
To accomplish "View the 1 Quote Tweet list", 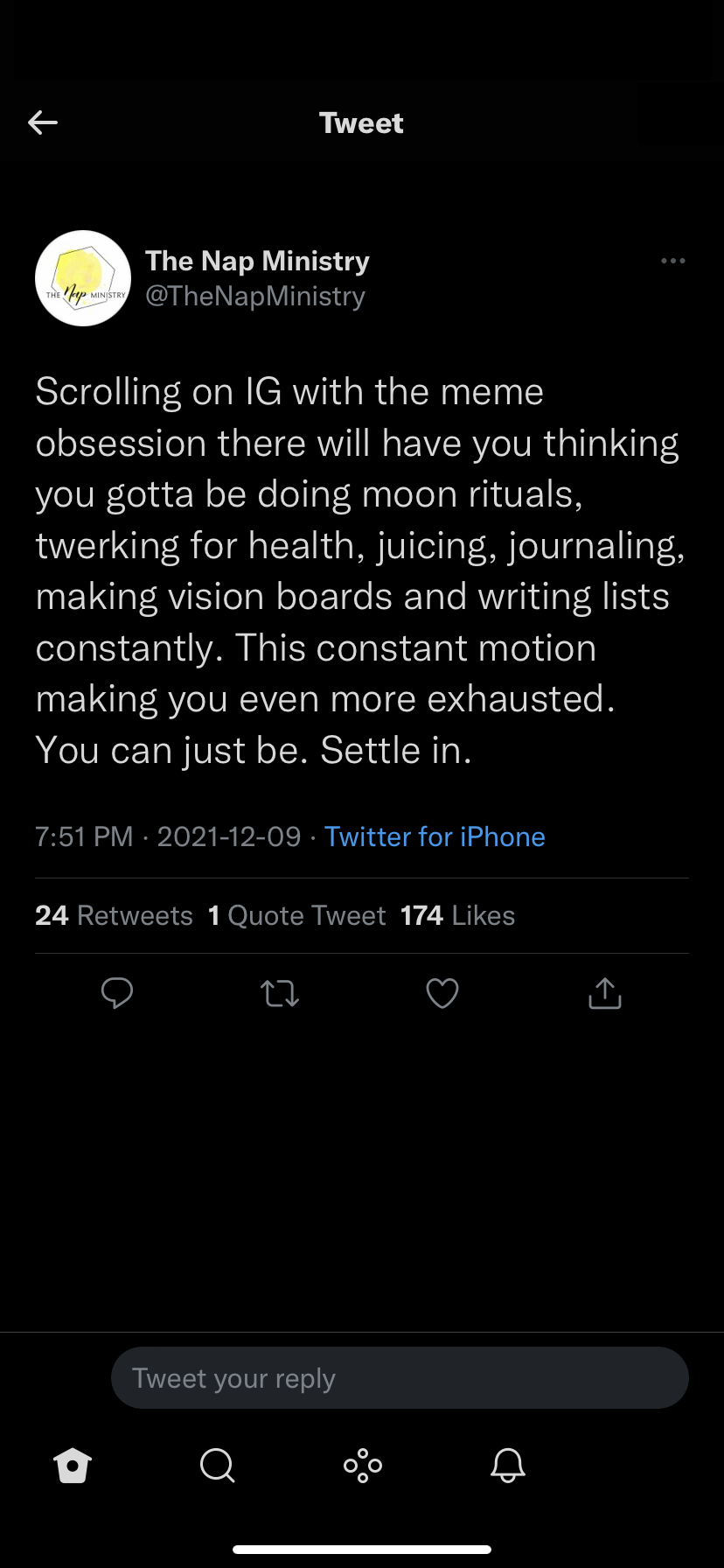I will point(296,915).
